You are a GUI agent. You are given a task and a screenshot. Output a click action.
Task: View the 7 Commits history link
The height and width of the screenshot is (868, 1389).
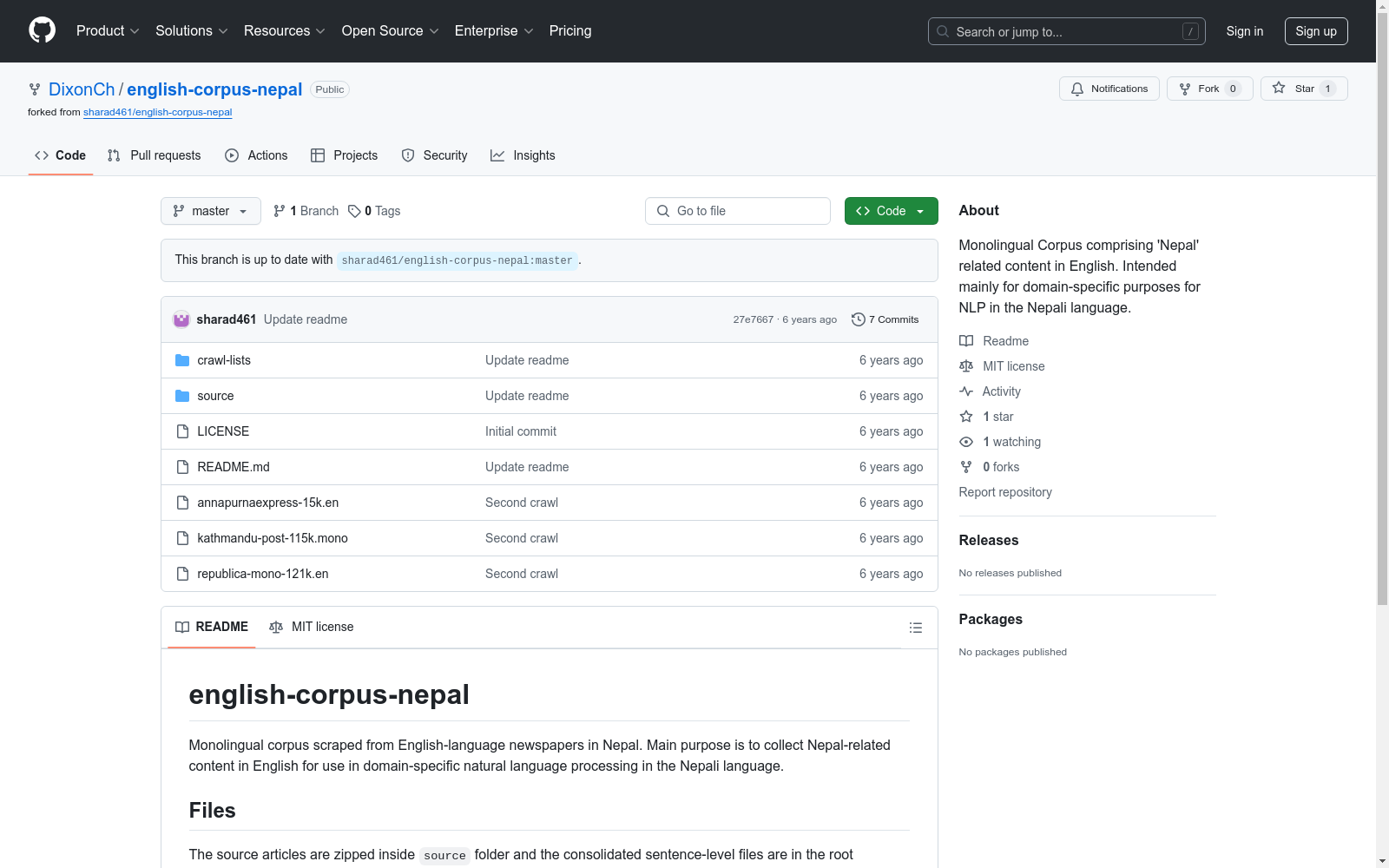[x=885, y=319]
